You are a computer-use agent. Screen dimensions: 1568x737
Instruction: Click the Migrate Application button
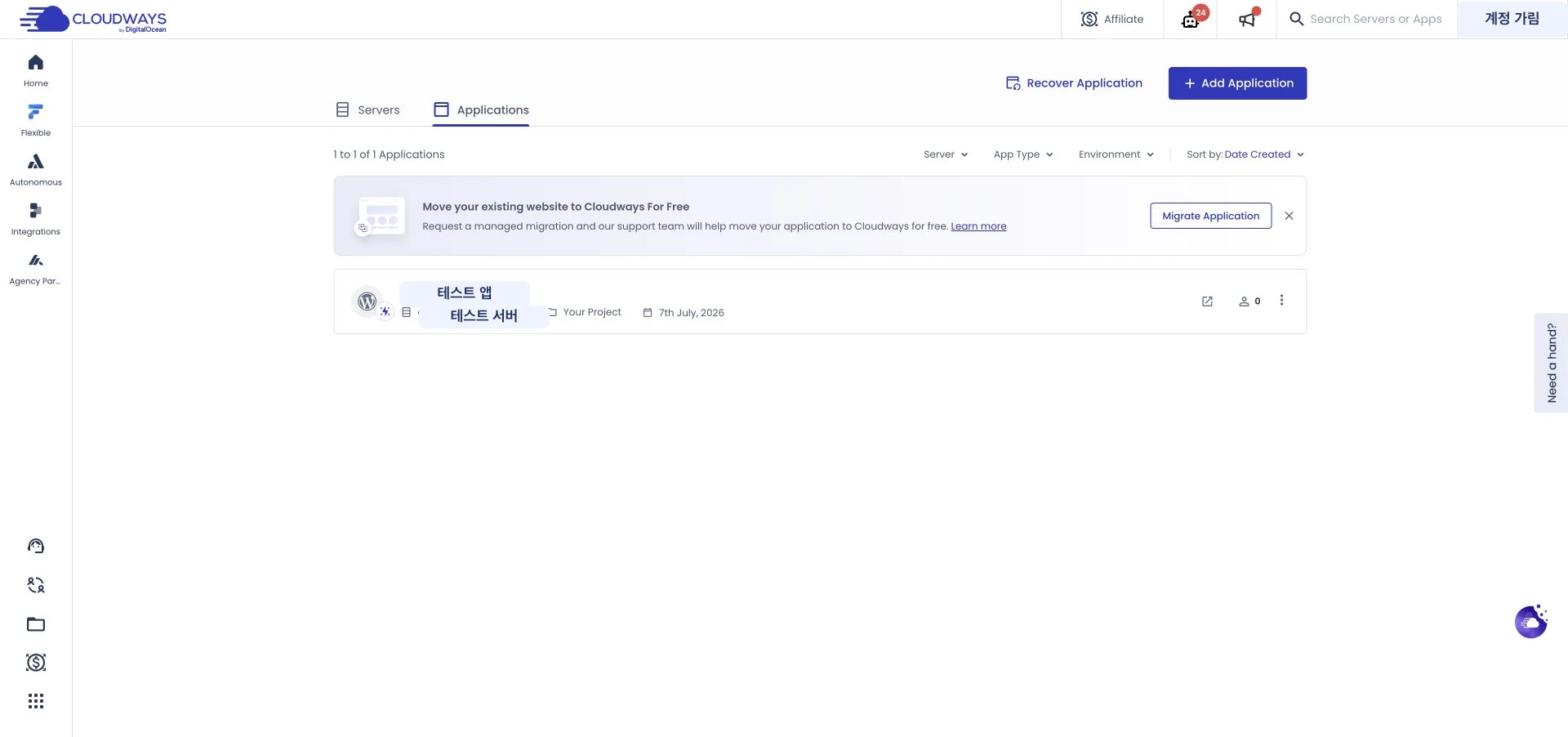(1210, 216)
